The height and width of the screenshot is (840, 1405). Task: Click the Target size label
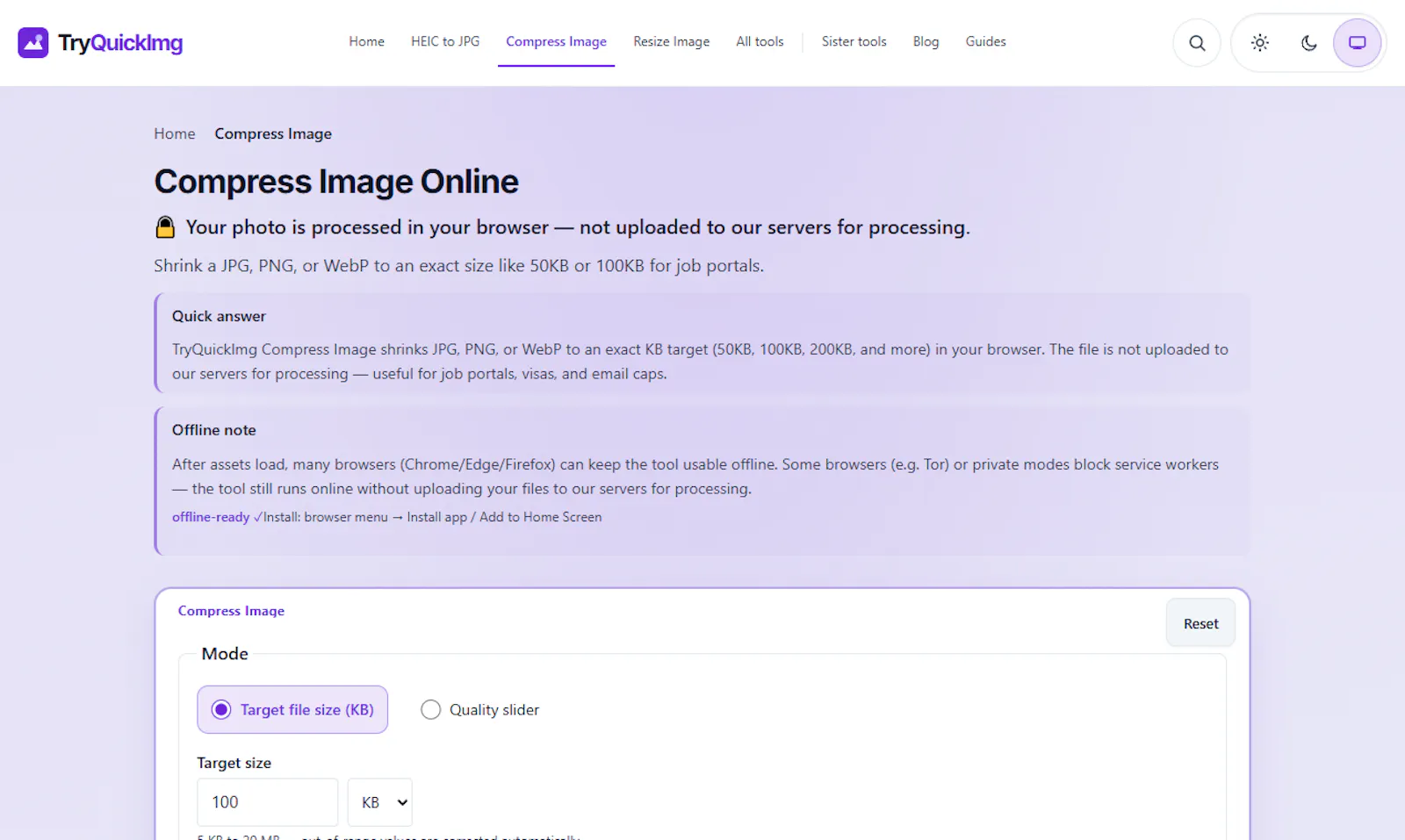(x=234, y=763)
